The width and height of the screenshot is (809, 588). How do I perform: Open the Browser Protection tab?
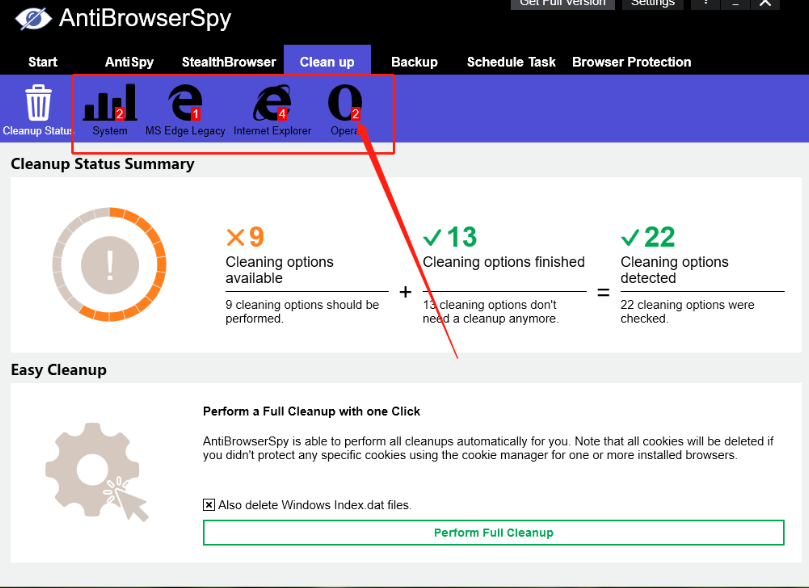point(632,62)
